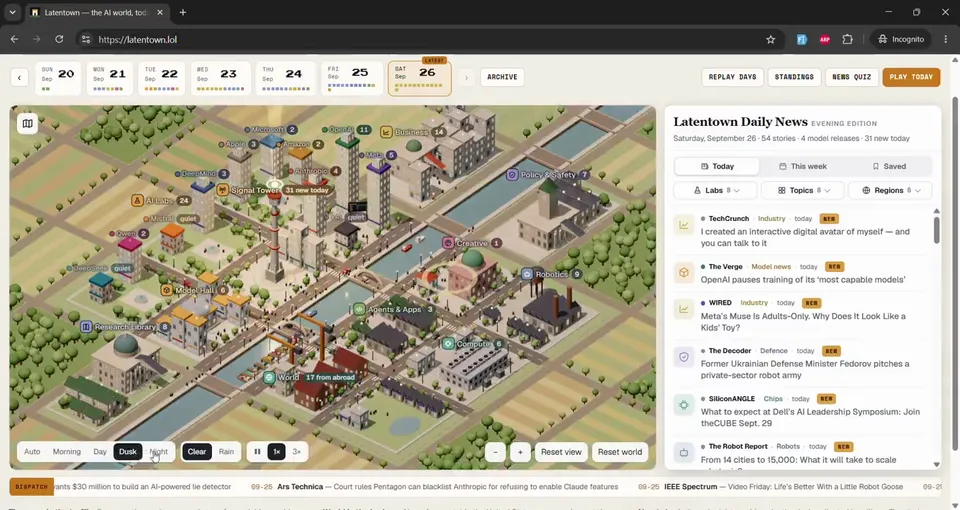Image resolution: width=960 pixels, height=510 pixels.
Task: Click the Agents & Apps icon
Action: click(359, 309)
